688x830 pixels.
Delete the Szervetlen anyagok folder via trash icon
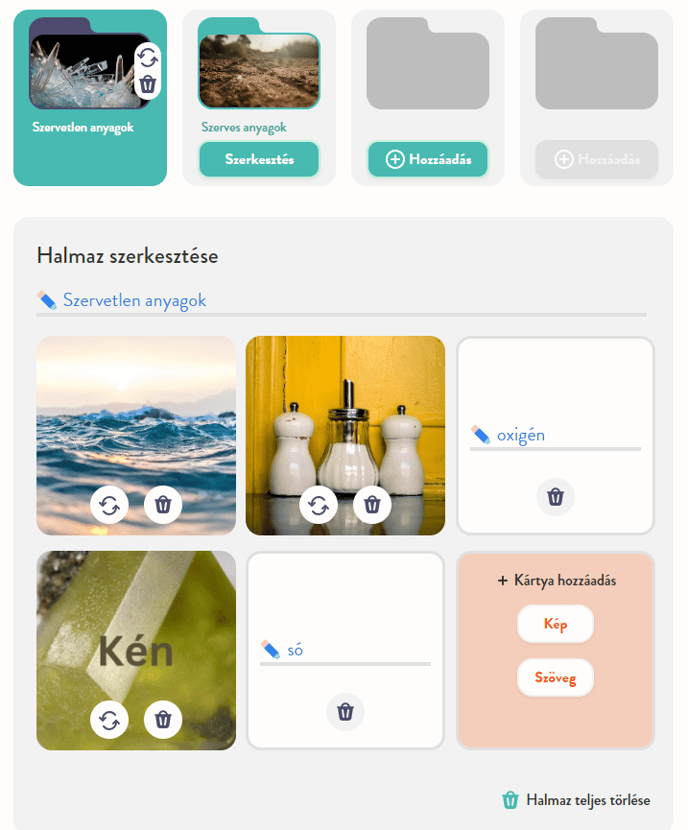[148, 84]
